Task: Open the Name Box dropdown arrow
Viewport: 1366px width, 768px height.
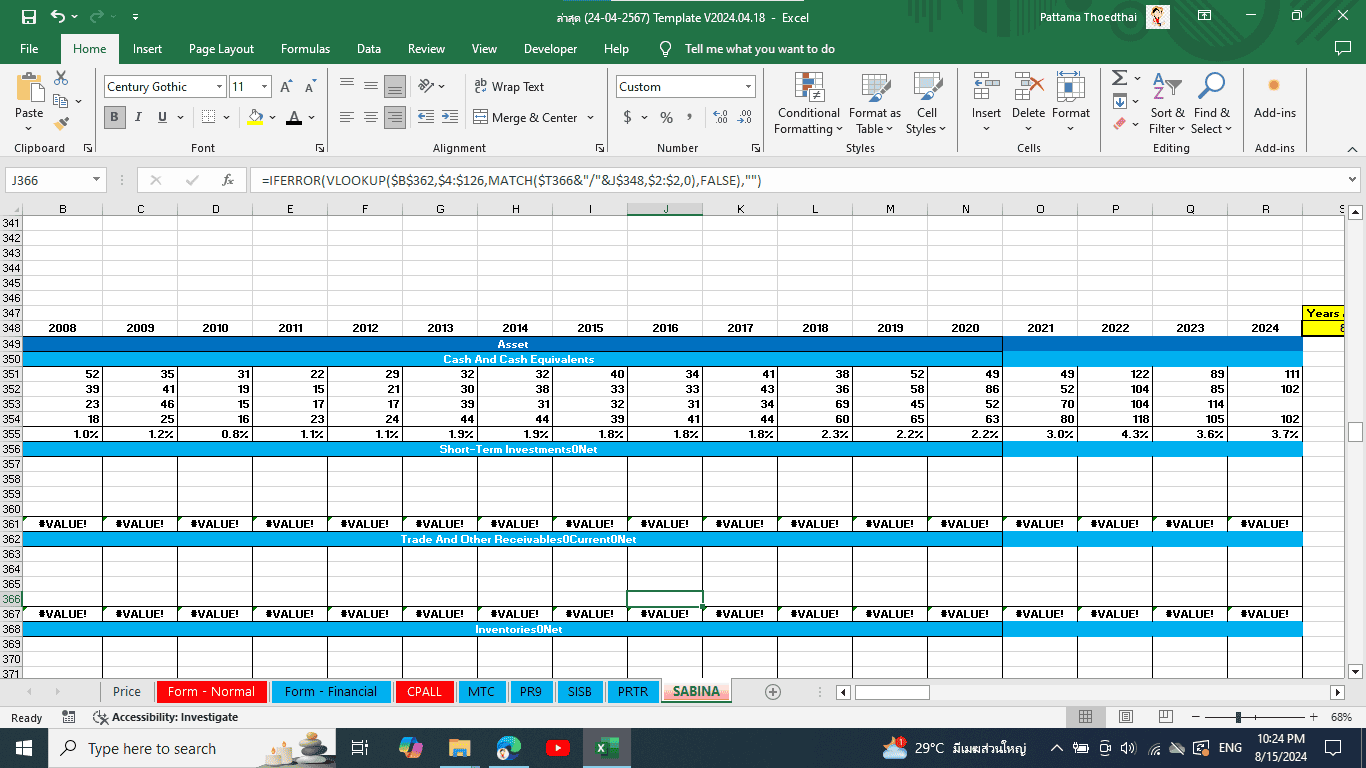Action: 96,180
